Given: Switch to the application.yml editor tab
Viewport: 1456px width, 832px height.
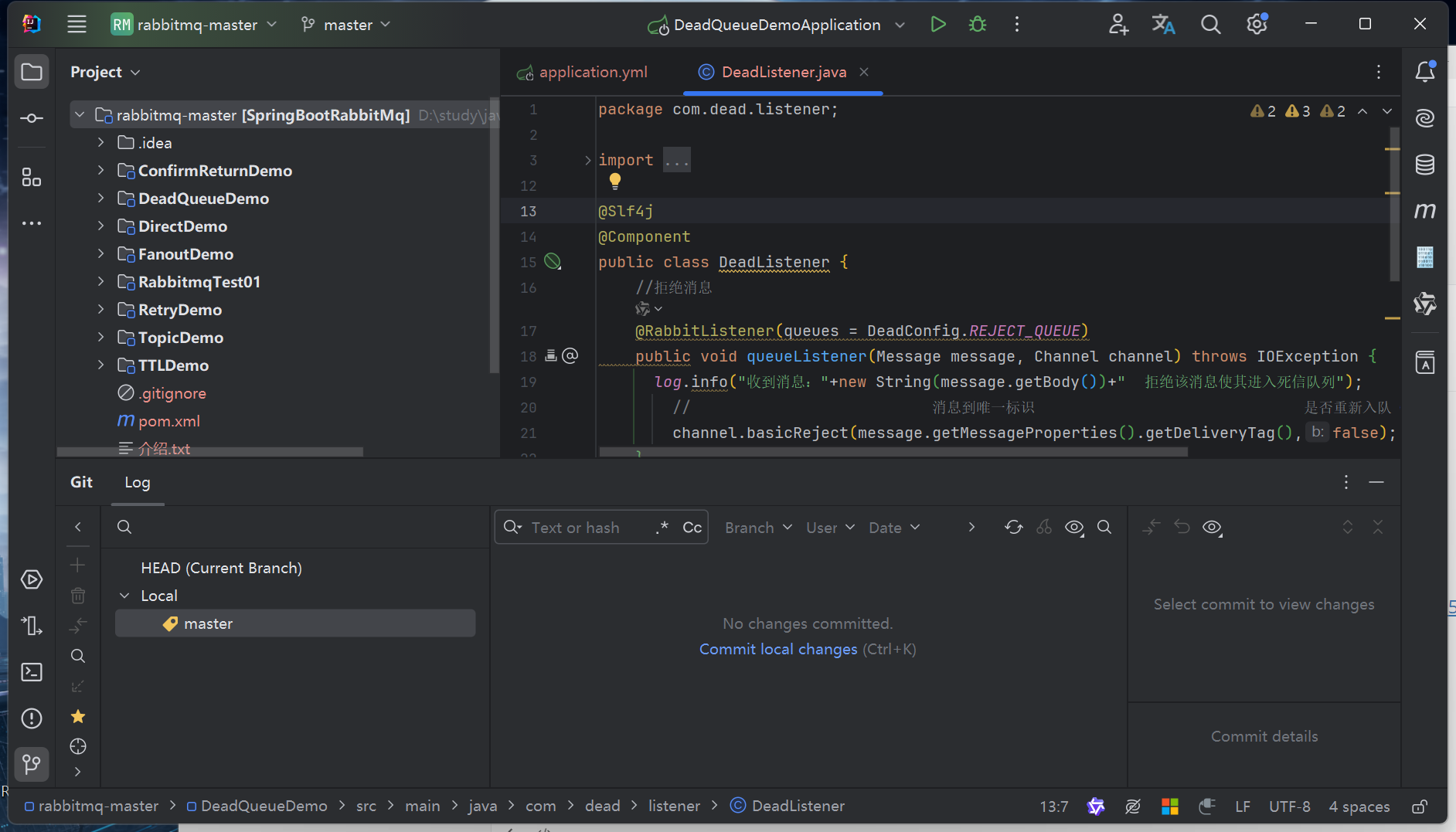Looking at the screenshot, I should (593, 72).
